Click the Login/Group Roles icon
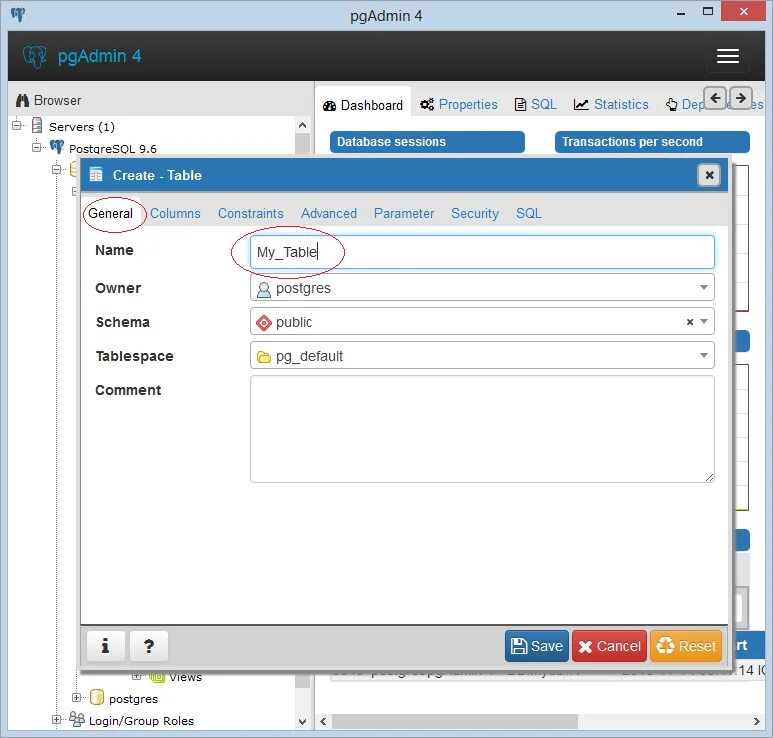The image size is (773, 738). (76, 719)
